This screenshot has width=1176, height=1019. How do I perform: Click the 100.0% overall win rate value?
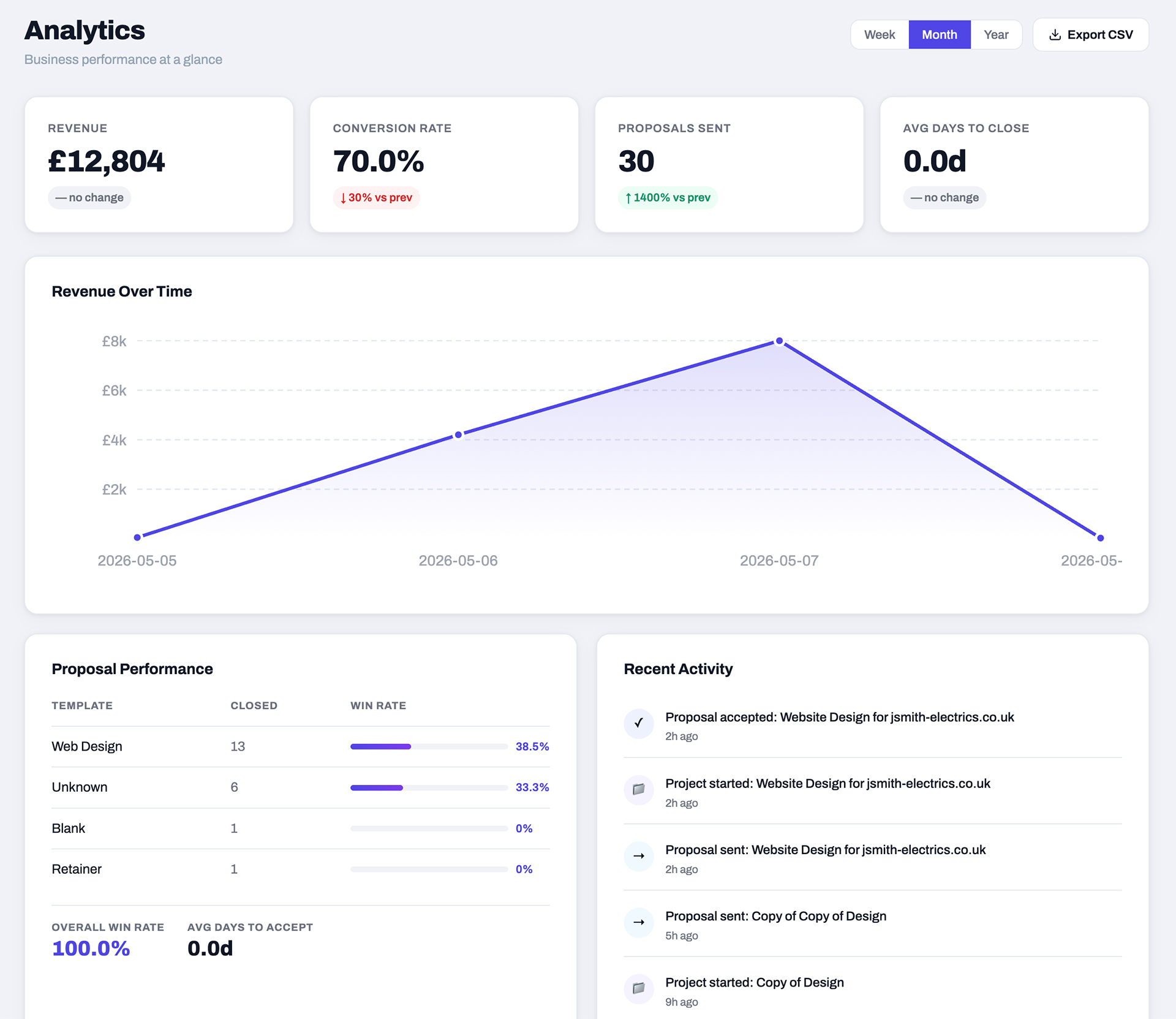coord(91,949)
